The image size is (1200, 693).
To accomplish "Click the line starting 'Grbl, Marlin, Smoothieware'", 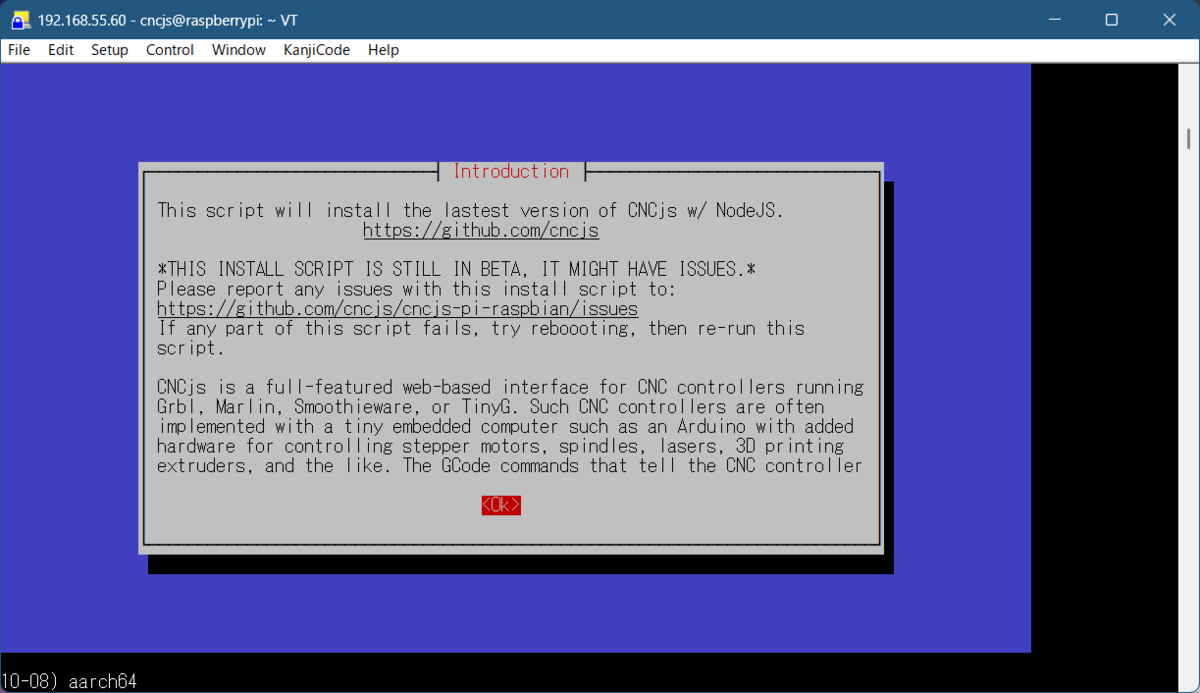I will (x=491, y=407).
